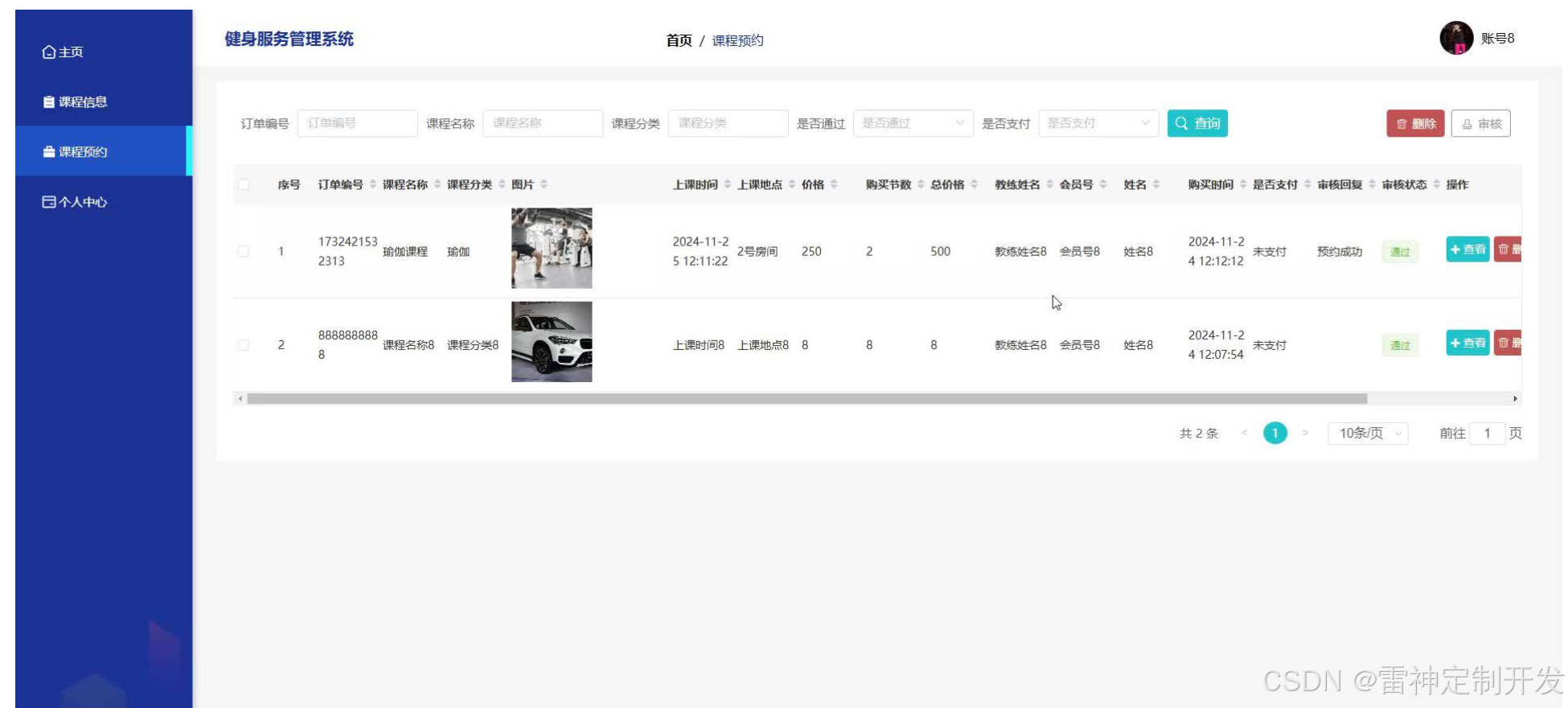Click the 共 2 条 total count

(x=1199, y=433)
